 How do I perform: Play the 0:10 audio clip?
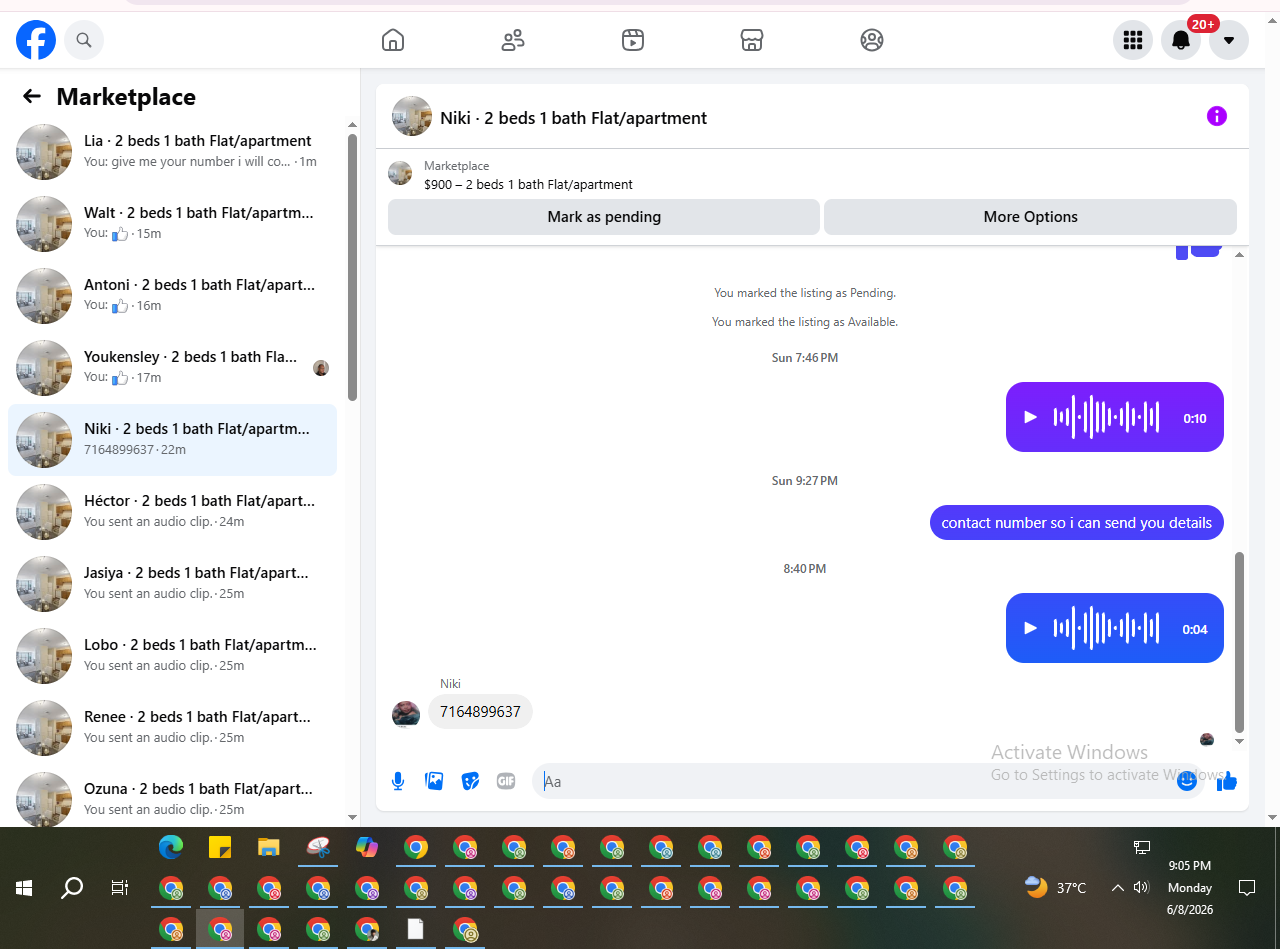click(1031, 417)
